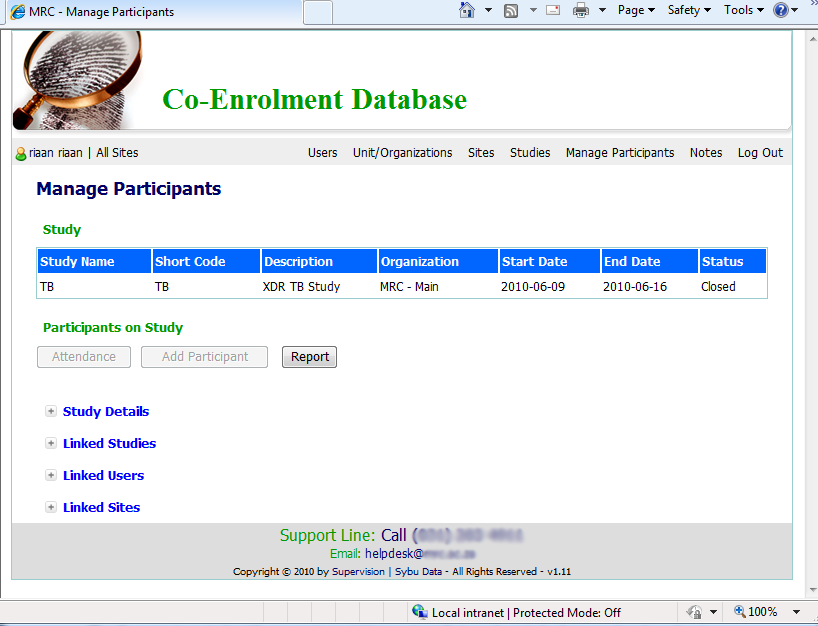Click the RSS feeds icon
818x626 pixels.
click(x=511, y=10)
